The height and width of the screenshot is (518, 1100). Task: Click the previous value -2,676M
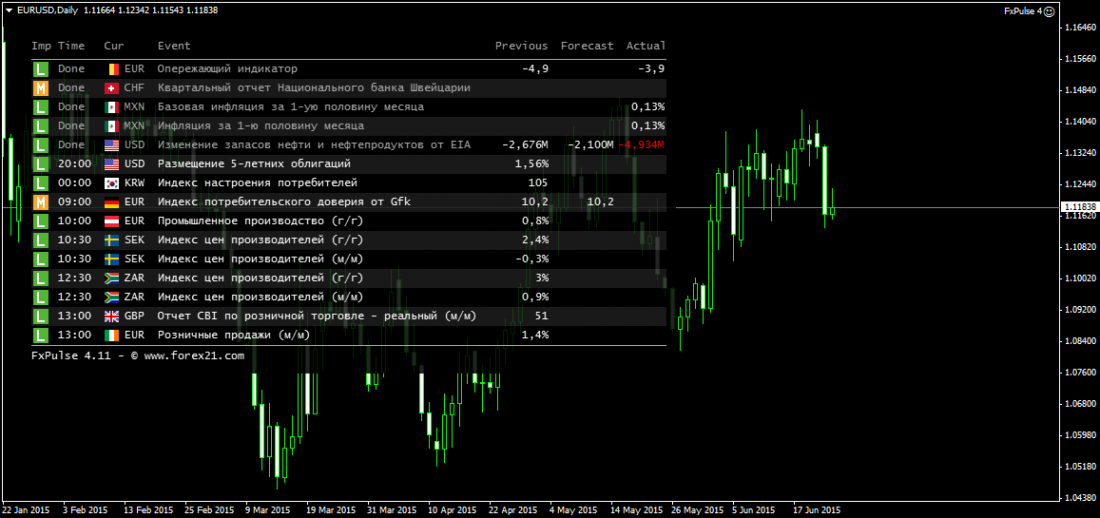(x=525, y=145)
